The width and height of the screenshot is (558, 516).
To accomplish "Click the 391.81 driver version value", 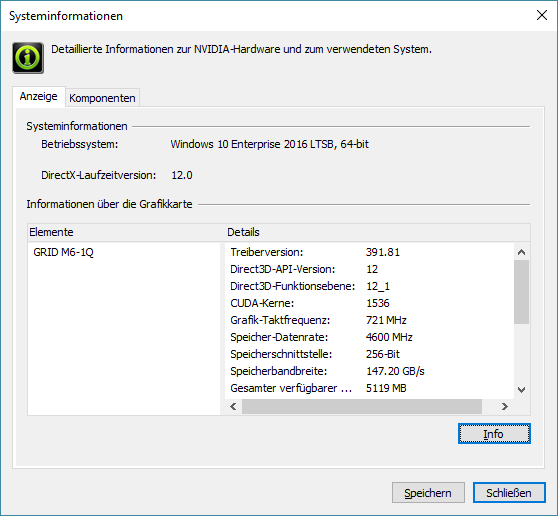I will click(x=383, y=252).
